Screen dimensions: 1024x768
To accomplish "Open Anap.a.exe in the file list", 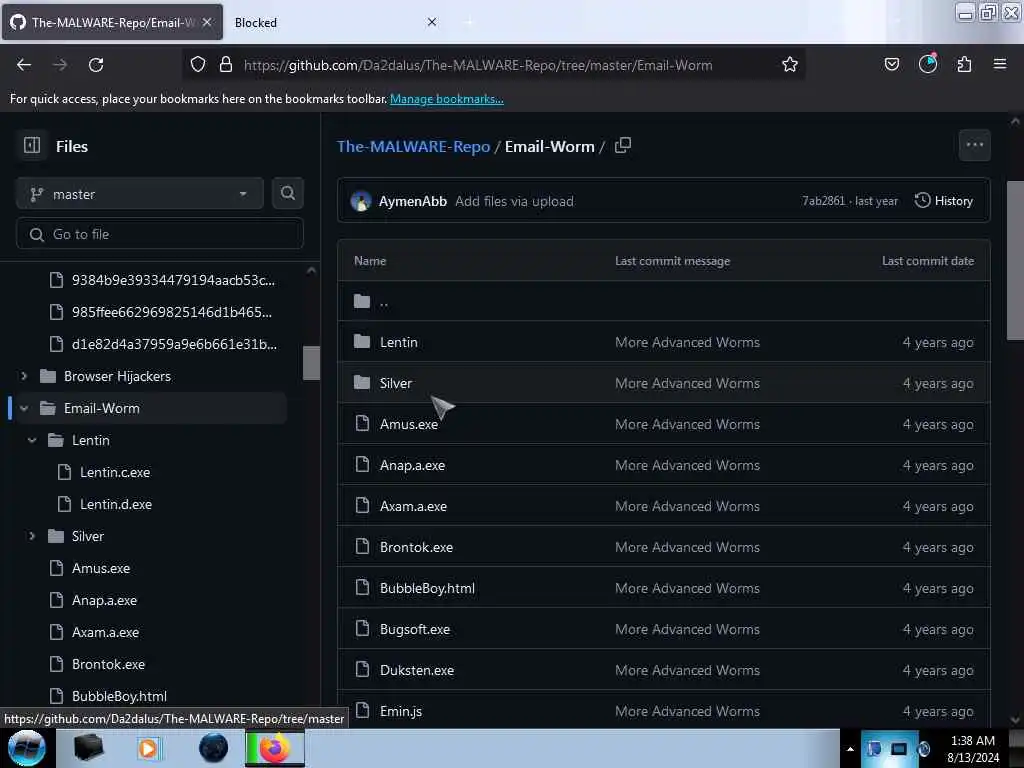I will coord(412,466).
